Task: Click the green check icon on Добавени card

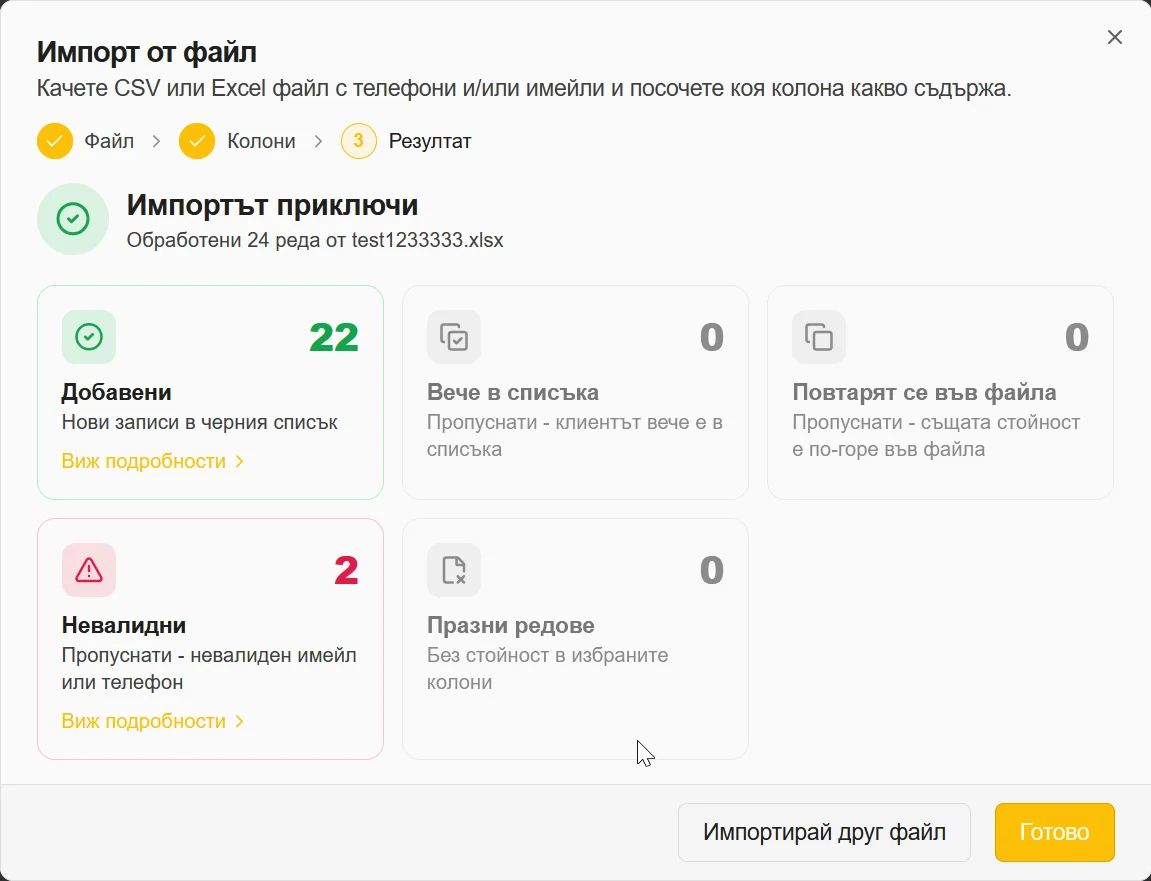Action: click(89, 337)
